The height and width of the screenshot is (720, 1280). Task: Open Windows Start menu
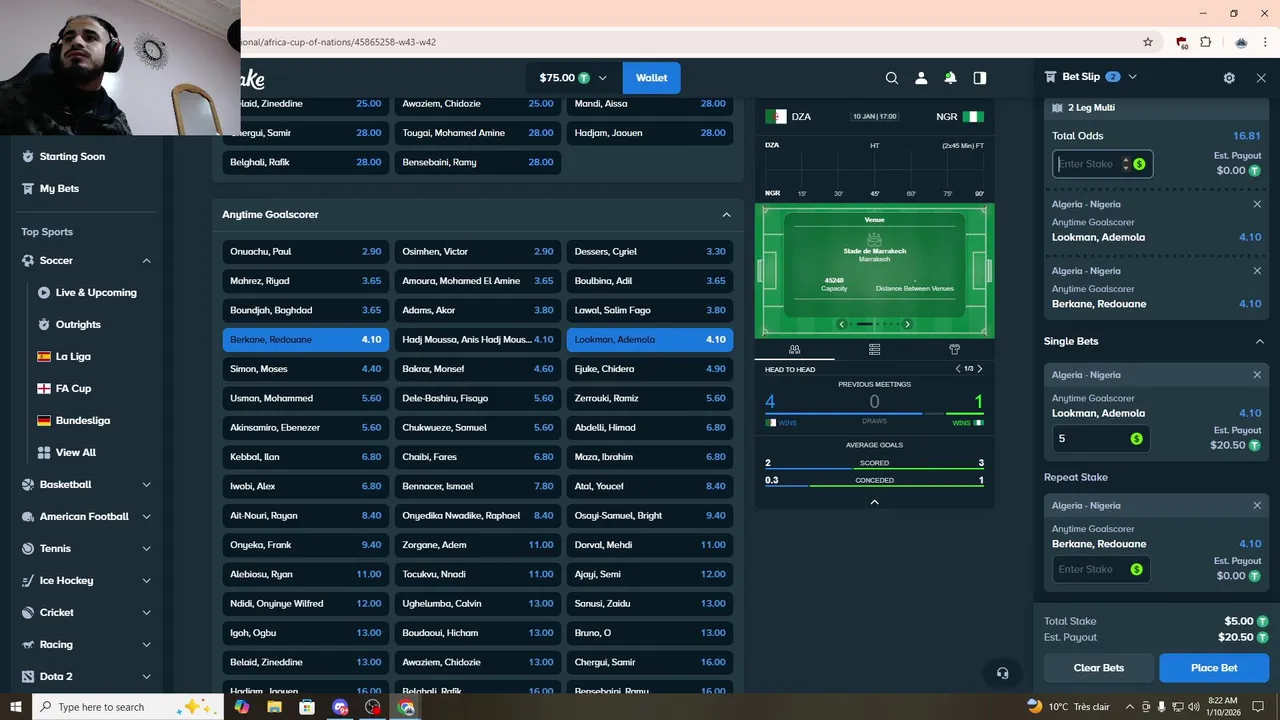tap(15, 707)
